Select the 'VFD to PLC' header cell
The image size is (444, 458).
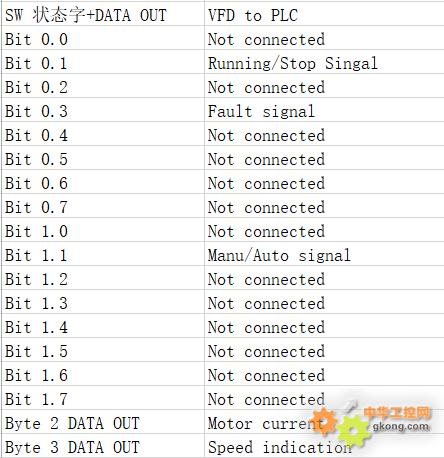(x=324, y=14)
